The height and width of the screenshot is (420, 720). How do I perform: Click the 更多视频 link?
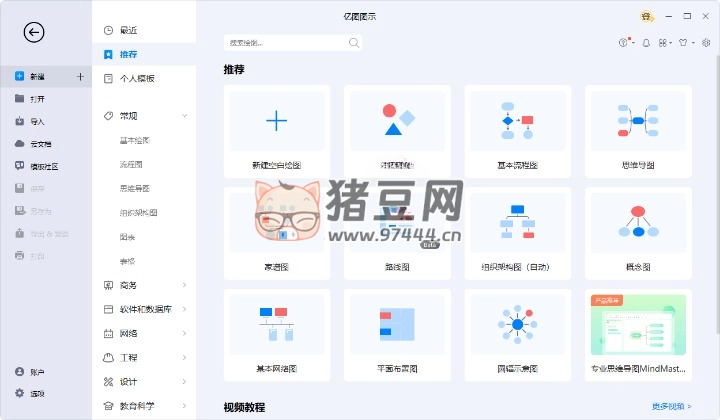pos(672,407)
